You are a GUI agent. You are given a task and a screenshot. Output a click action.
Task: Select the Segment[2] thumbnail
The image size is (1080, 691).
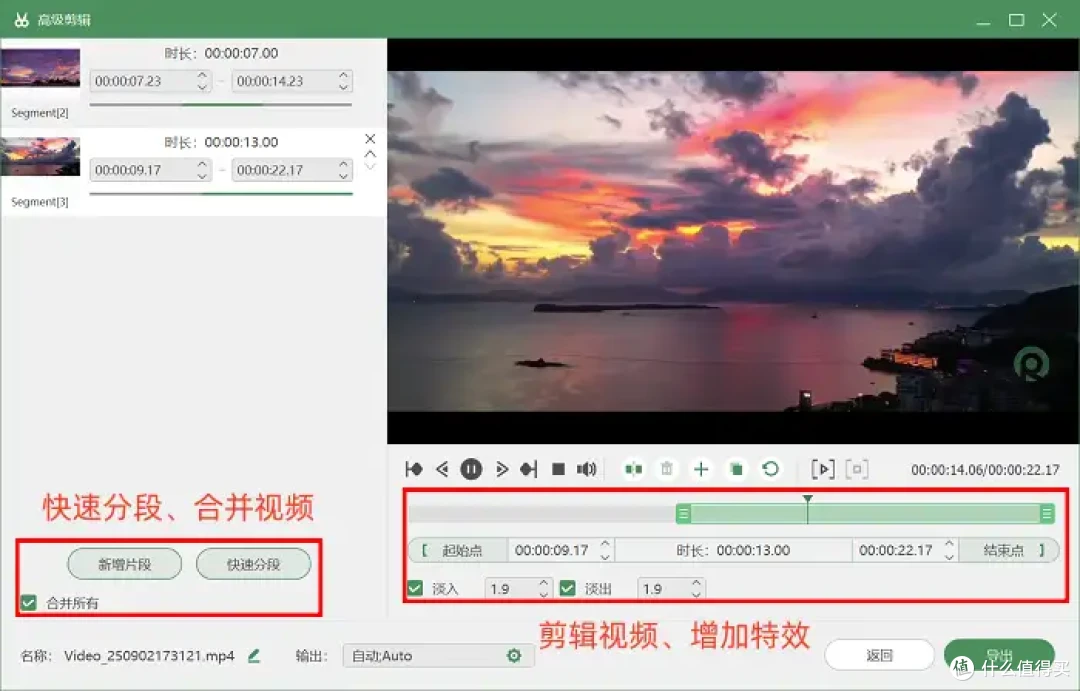[41, 67]
